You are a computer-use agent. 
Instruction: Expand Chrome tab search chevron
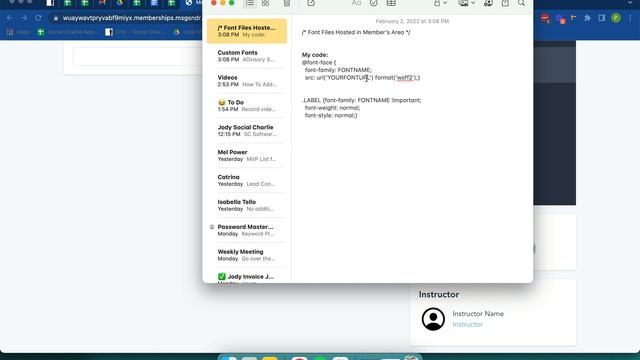click(x=631, y=3)
